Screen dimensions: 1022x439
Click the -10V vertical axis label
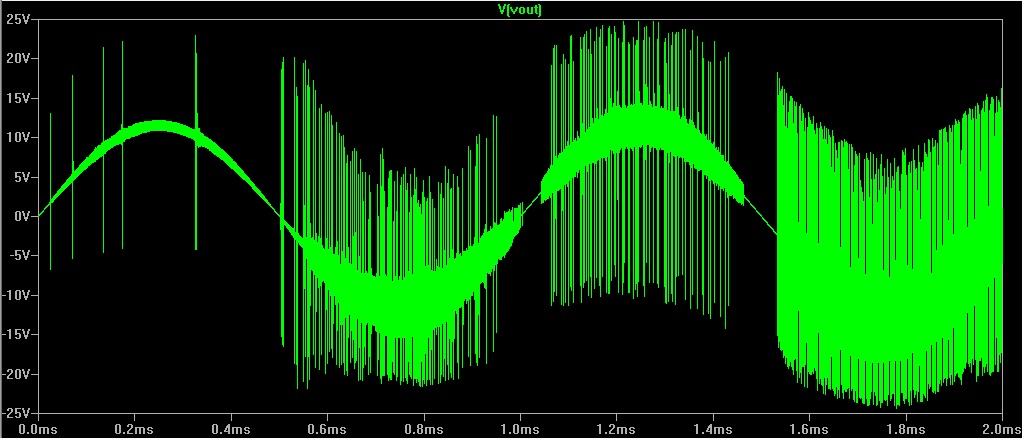(x=18, y=295)
